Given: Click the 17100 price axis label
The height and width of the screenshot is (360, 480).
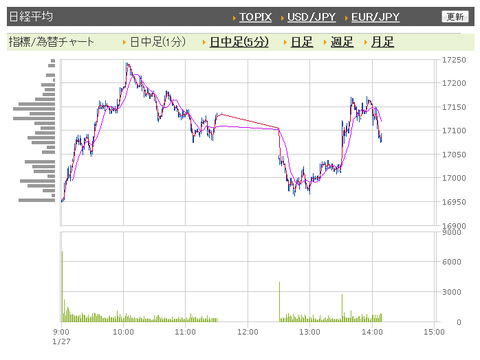Looking at the screenshot, I should [x=454, y=131].
